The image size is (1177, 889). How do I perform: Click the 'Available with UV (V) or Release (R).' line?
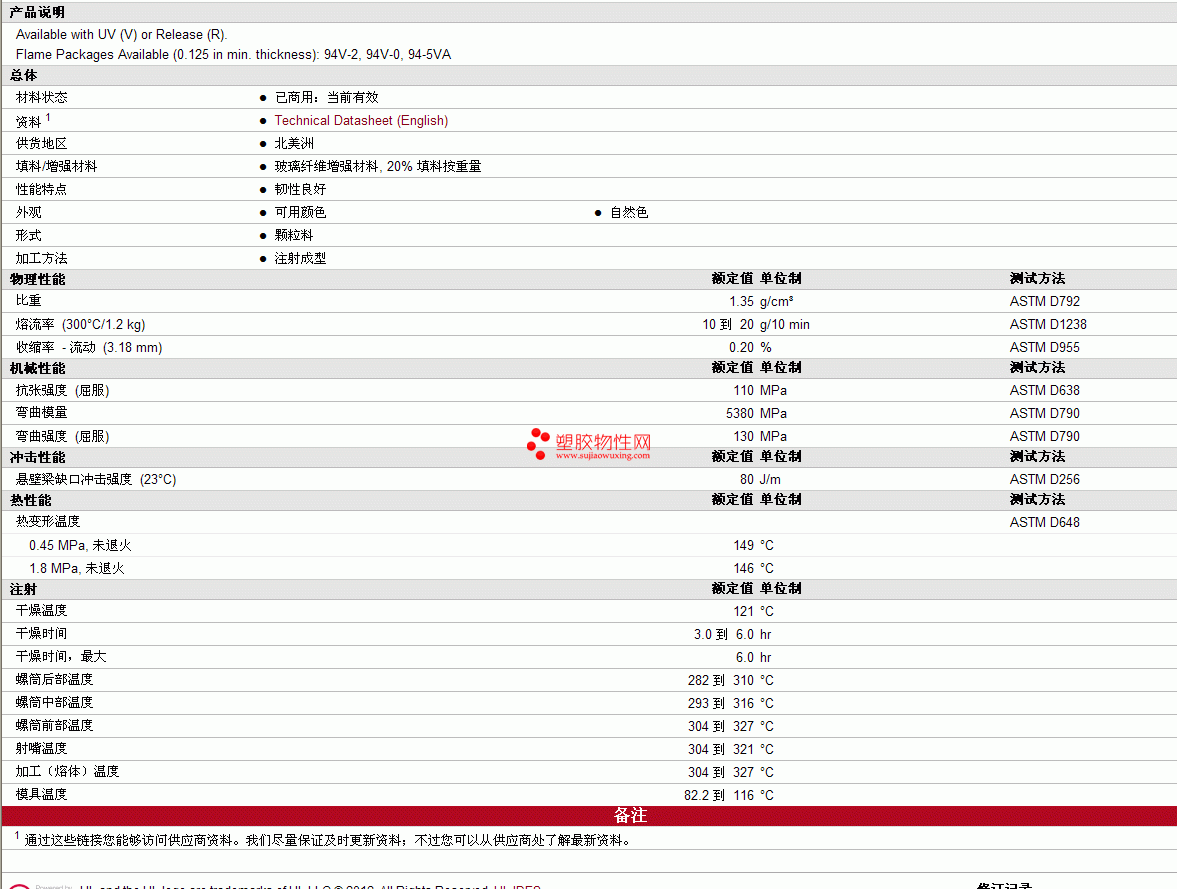(x=122, y=35)
